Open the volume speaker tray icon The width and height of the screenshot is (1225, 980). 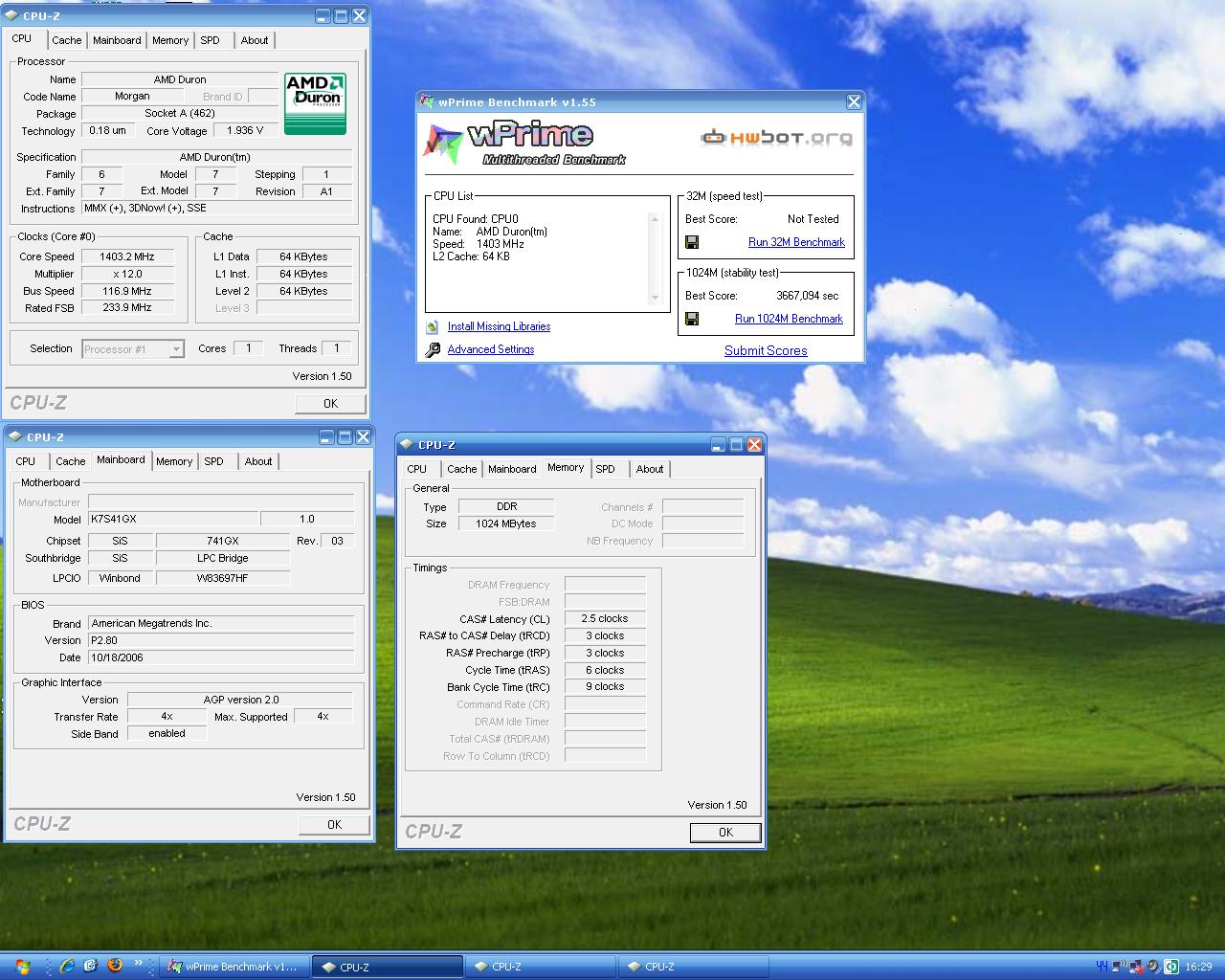(x=1153, y=967)
